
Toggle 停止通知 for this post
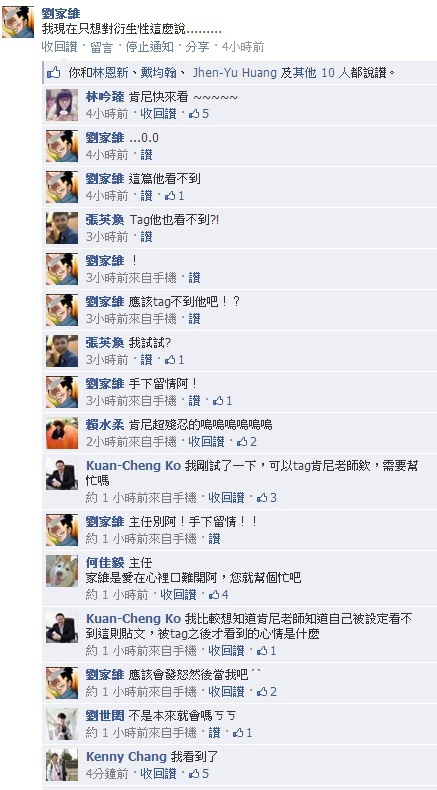(149, 47)
